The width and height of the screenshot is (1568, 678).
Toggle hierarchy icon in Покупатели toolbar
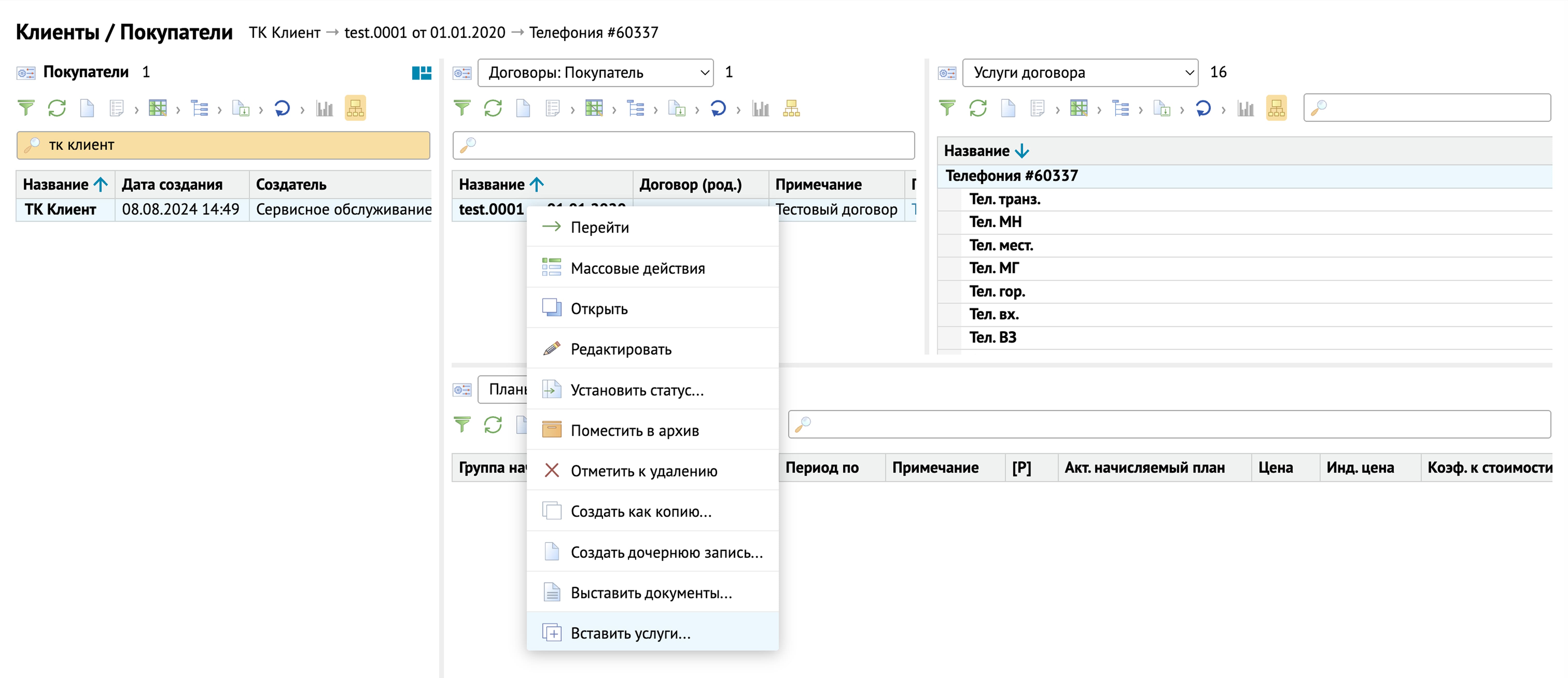(355, 108)
